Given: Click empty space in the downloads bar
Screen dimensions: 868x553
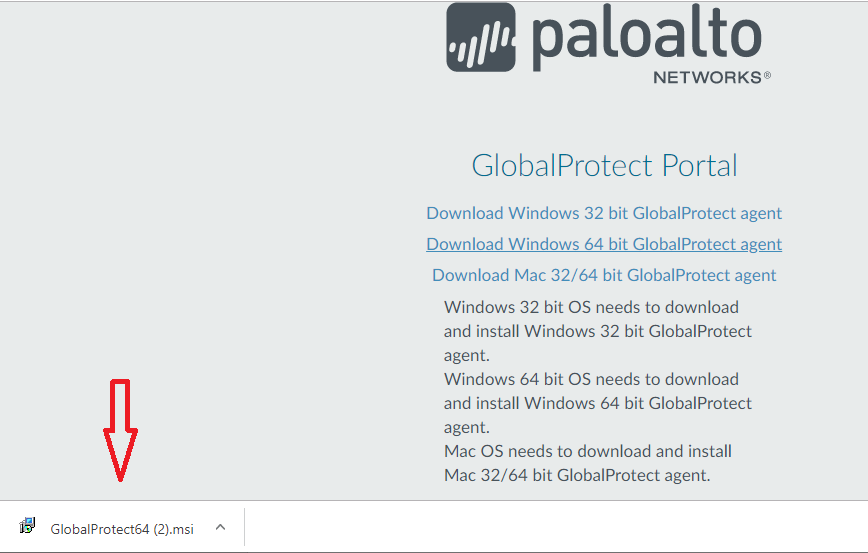Looking at the screenshot, I should tap(550, 527).
